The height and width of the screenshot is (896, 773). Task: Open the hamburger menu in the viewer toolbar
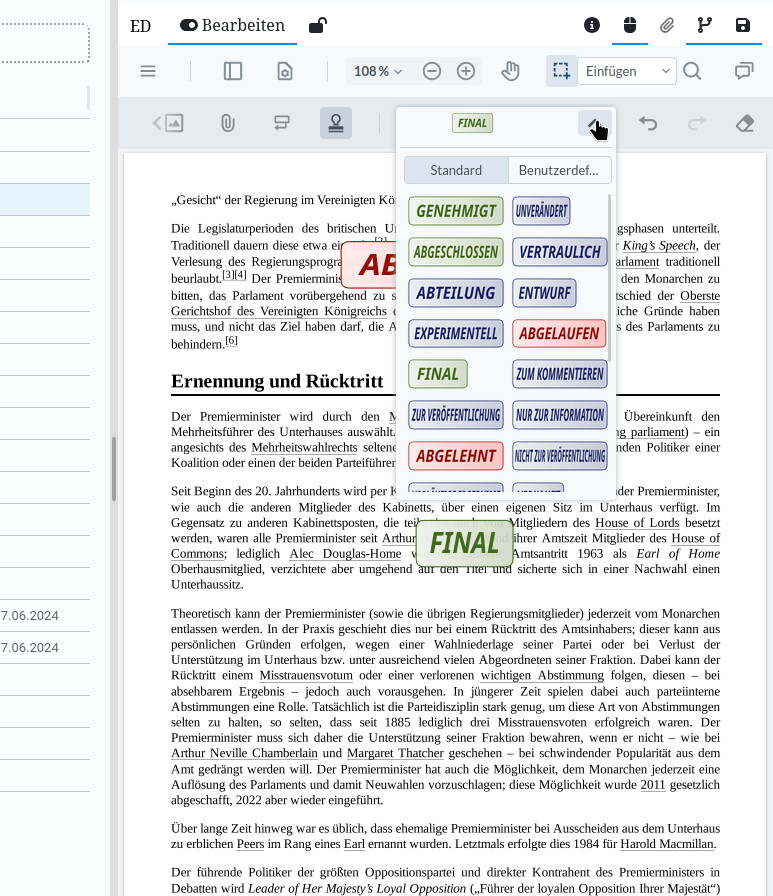coord(148,71)
